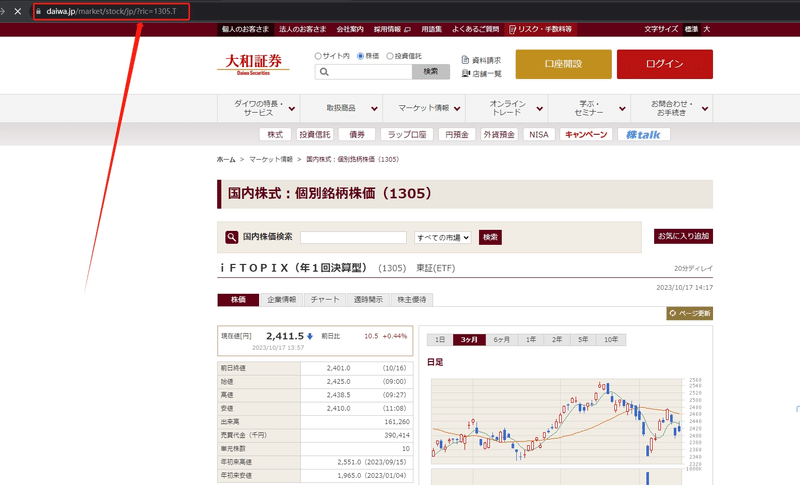Click ホーム in the breadcrumb

point(226,160)
